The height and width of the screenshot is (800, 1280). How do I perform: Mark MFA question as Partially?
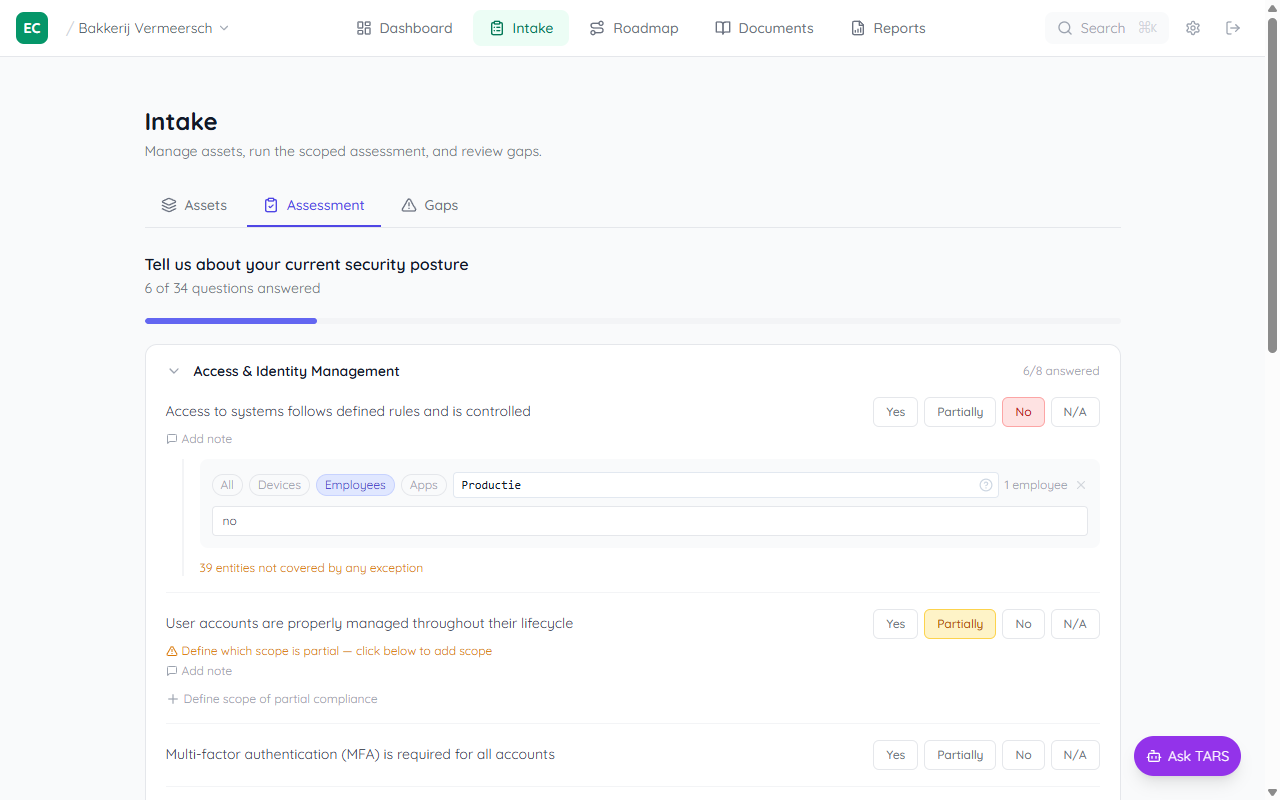959,755
